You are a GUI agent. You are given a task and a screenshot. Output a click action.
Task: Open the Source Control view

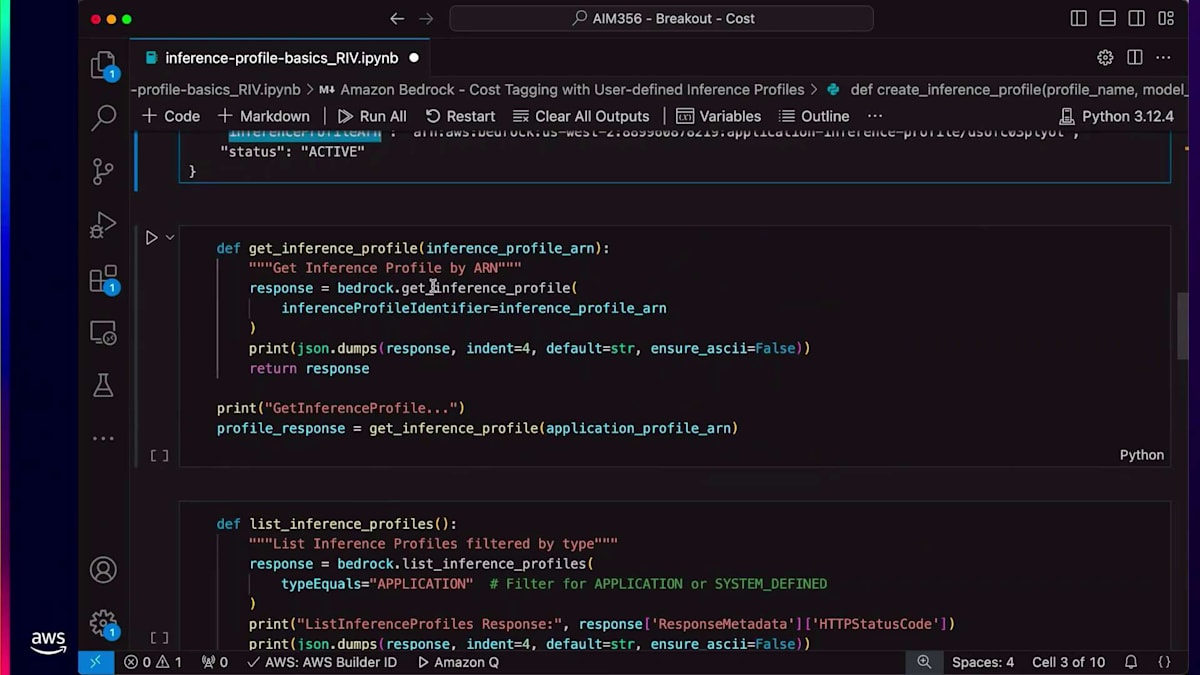tap(104, 171)
